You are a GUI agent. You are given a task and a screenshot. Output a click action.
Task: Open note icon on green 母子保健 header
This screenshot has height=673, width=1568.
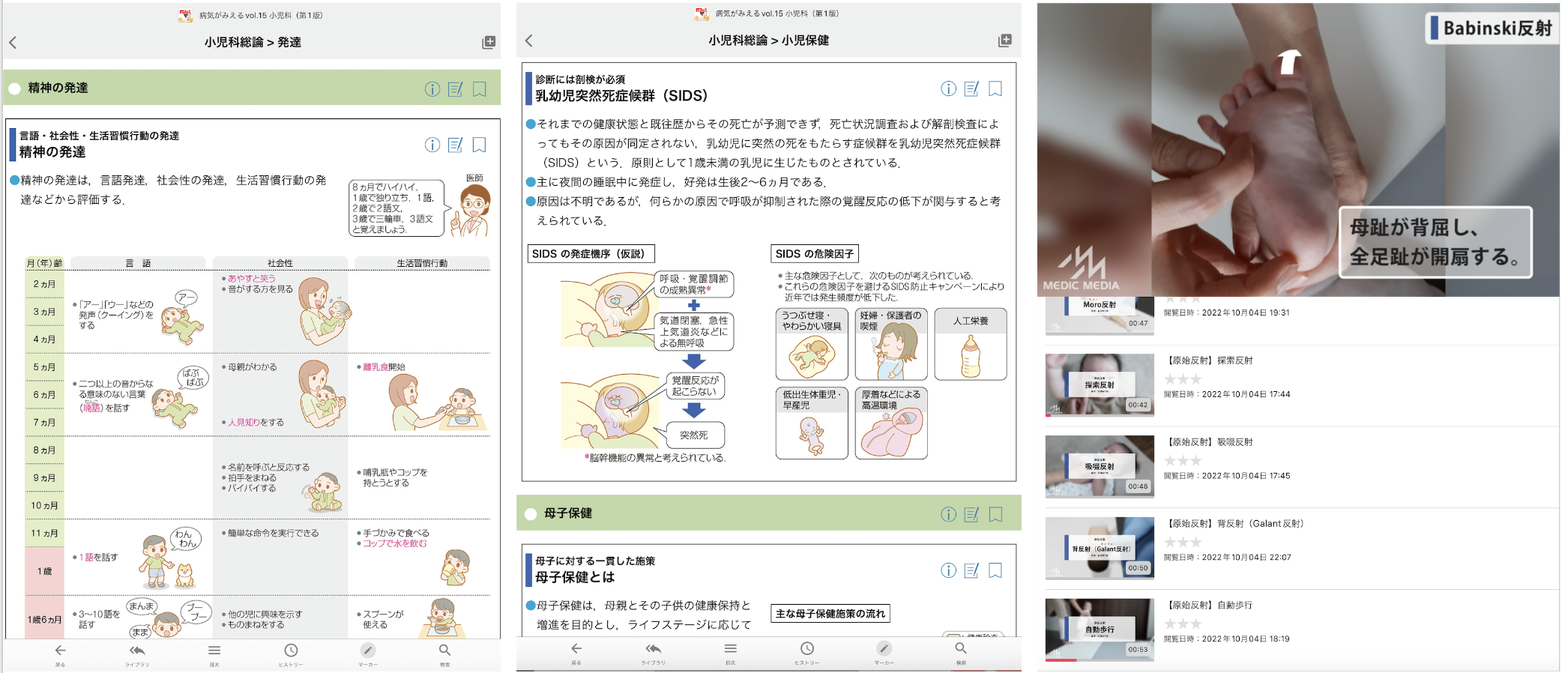pyautogui.click(x=972, y=514)
